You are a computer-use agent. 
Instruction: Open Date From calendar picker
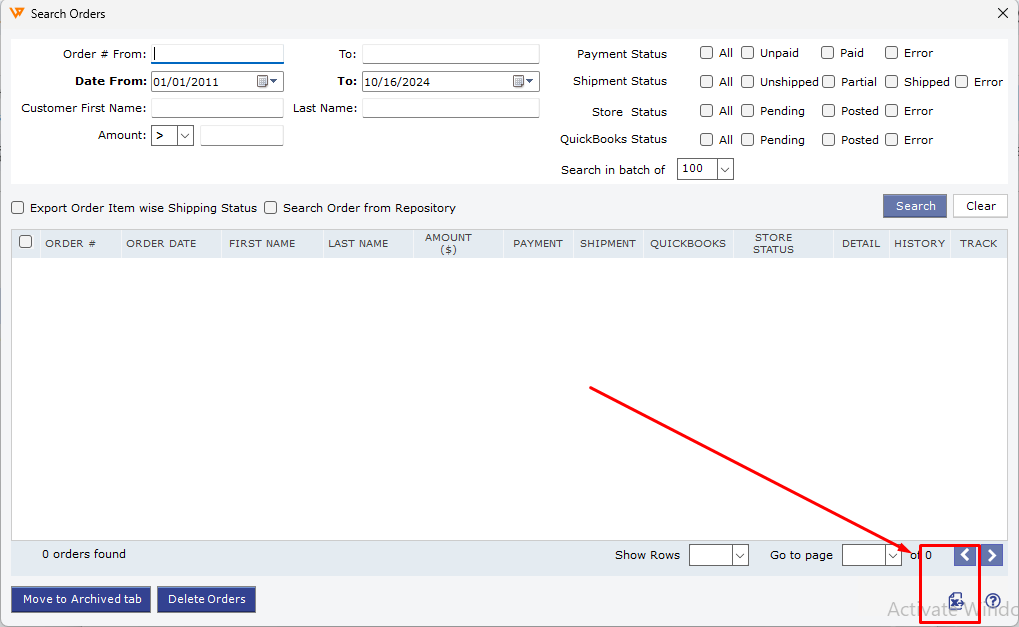pyautogui.click(x=267, y=81)
